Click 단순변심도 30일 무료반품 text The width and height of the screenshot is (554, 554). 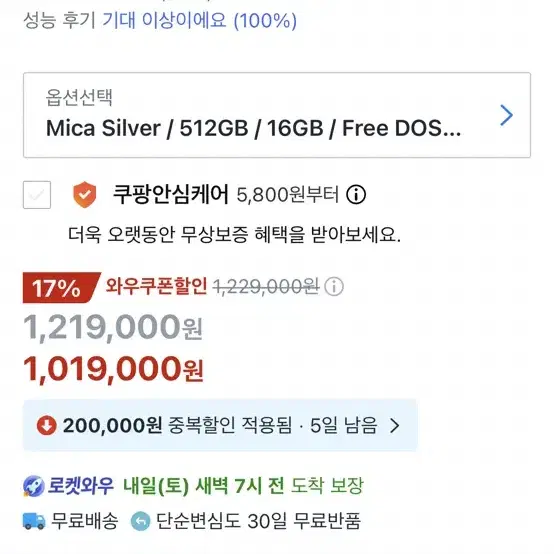click(258, 521)
